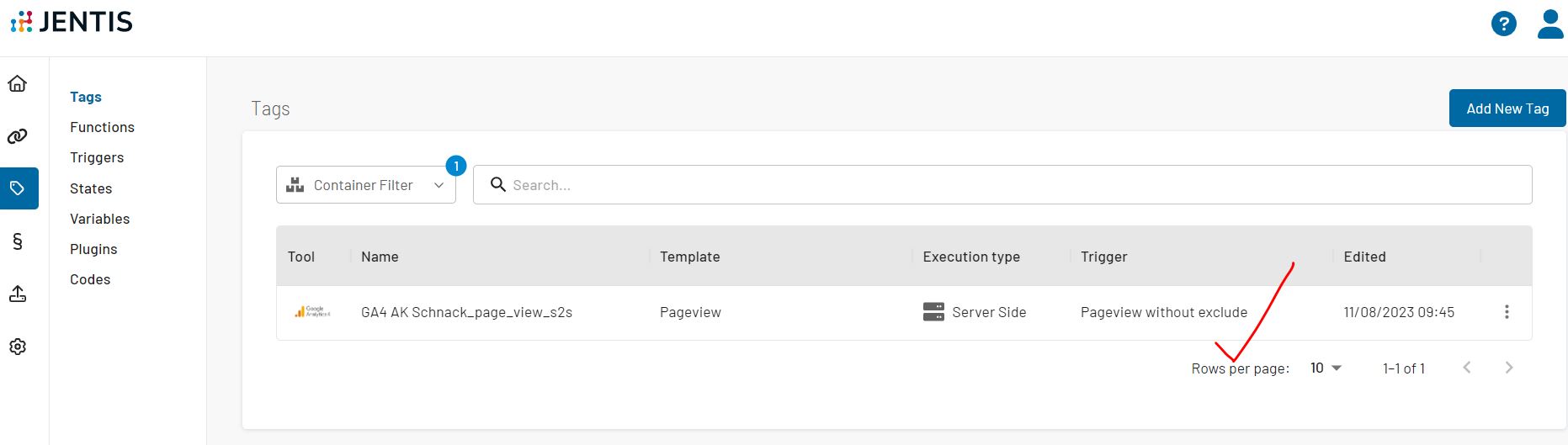Open Functions in the side menu
Viewport: 1568px width, 445px height.
click(x=102, y=127)
